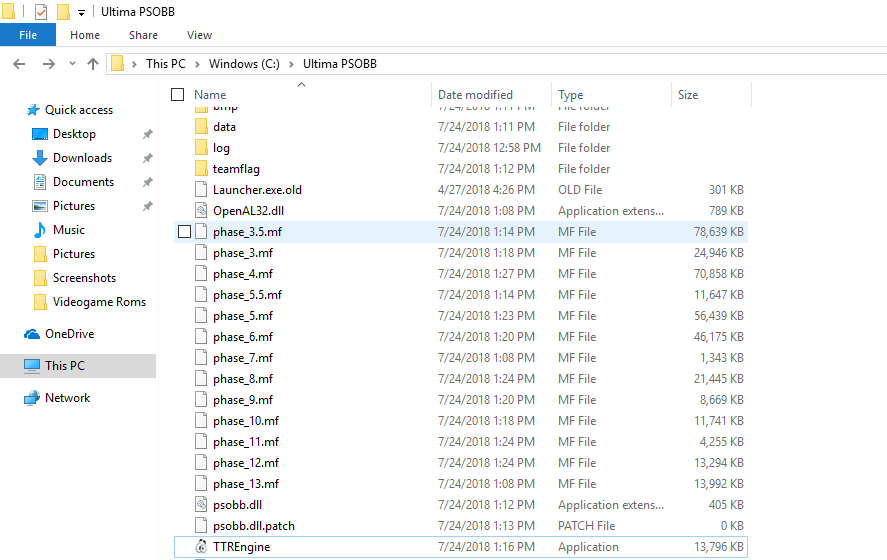Screen dimensions: 887x560
Task: Click Windows (C:) in the address path
Action: [x=244, y=63]
